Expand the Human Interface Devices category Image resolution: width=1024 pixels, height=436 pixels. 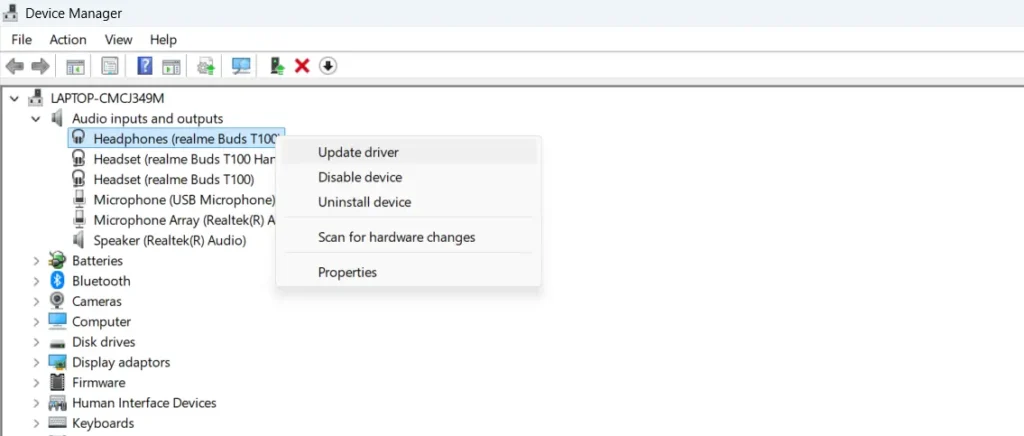[37, 403]
